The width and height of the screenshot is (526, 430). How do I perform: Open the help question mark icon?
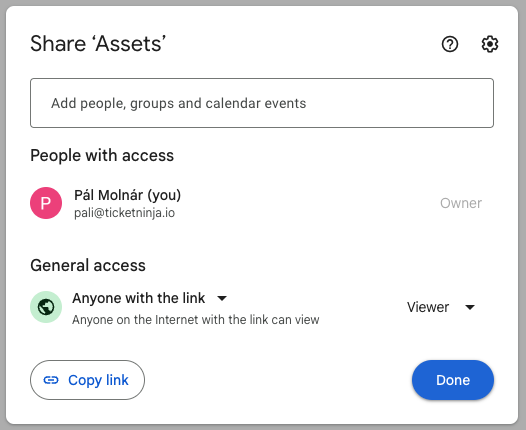(x=450, y=44)
